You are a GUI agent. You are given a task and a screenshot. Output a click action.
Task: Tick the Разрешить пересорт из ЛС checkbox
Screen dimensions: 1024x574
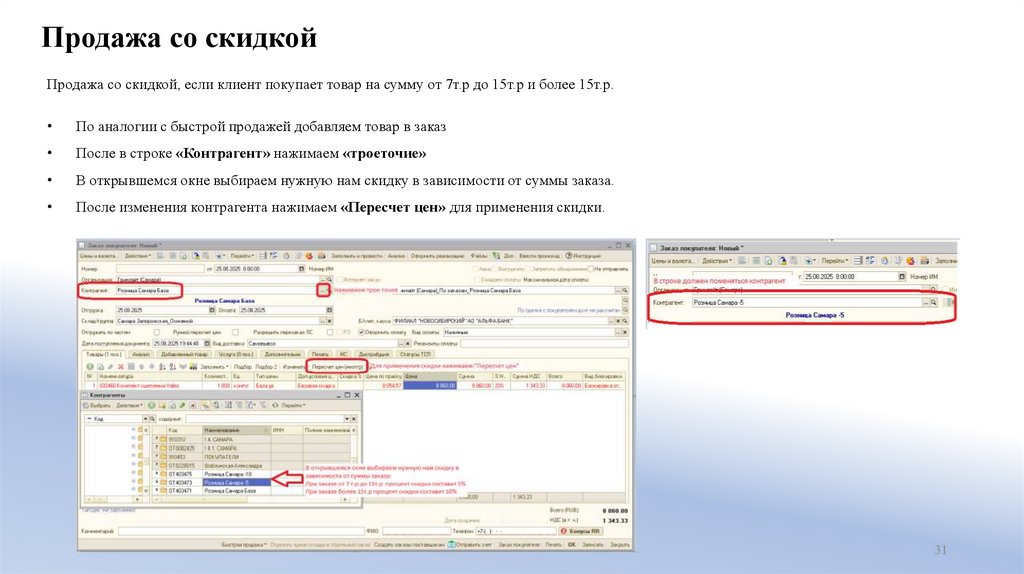330,332
